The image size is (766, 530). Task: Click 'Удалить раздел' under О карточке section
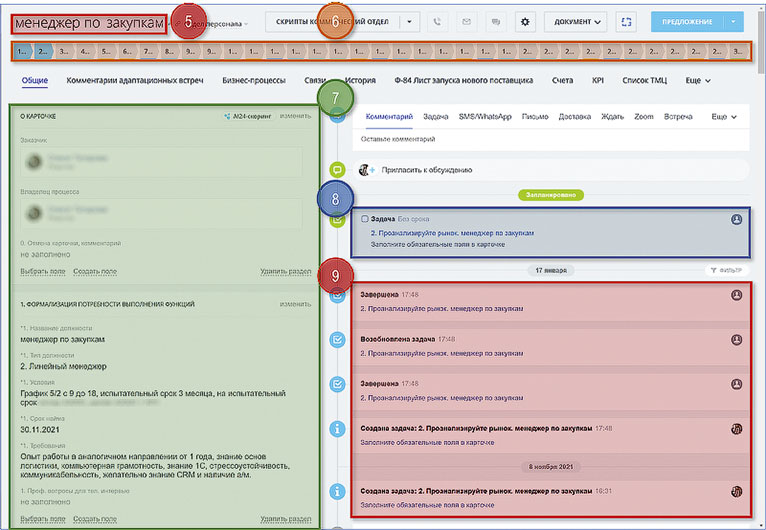[x=285, y=271]
